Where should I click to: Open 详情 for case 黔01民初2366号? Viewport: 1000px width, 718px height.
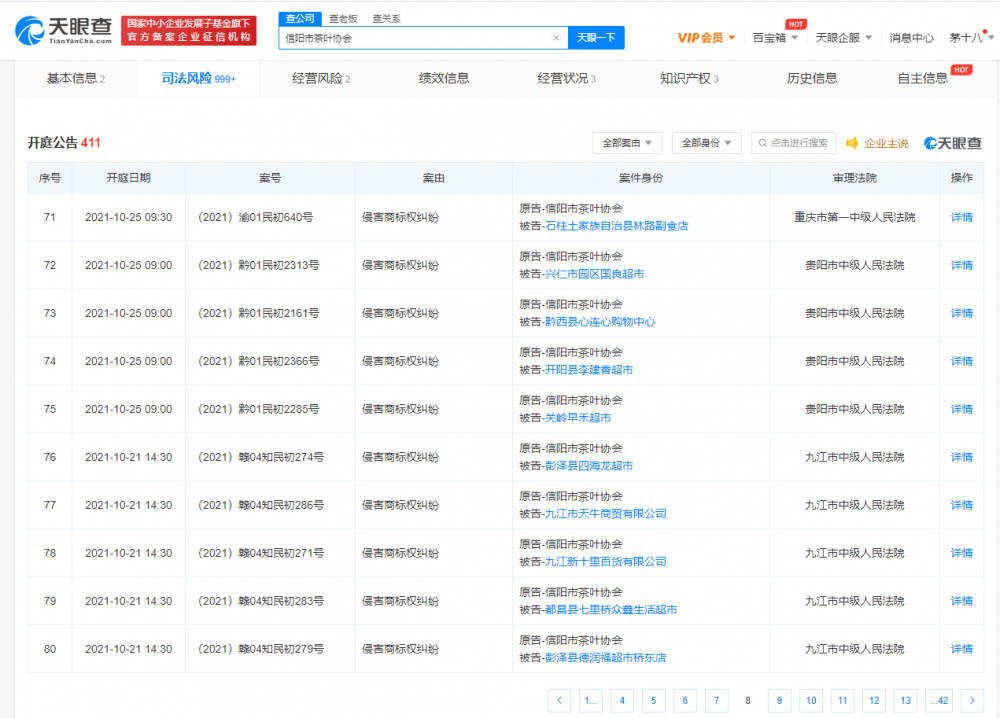coord(962,361)
